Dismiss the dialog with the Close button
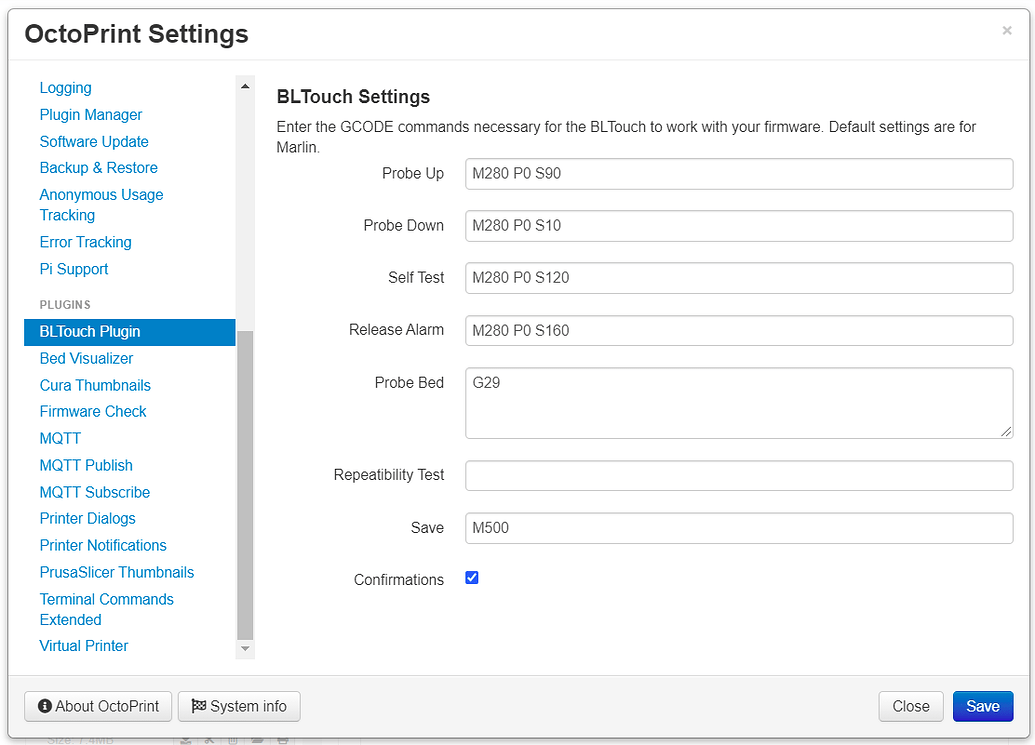The height and width of the screenshot is (745, 1035). point(910,706)
